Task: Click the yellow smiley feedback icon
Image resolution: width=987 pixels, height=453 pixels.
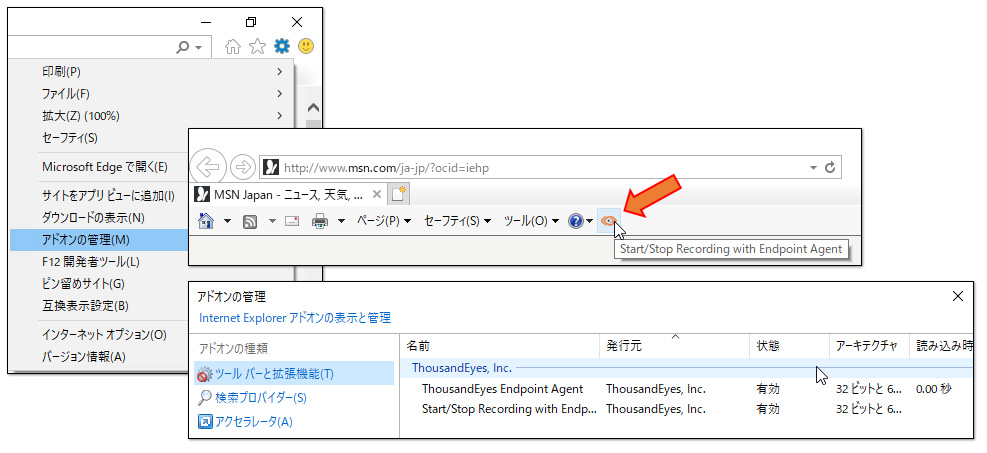Action: (306, 46)
